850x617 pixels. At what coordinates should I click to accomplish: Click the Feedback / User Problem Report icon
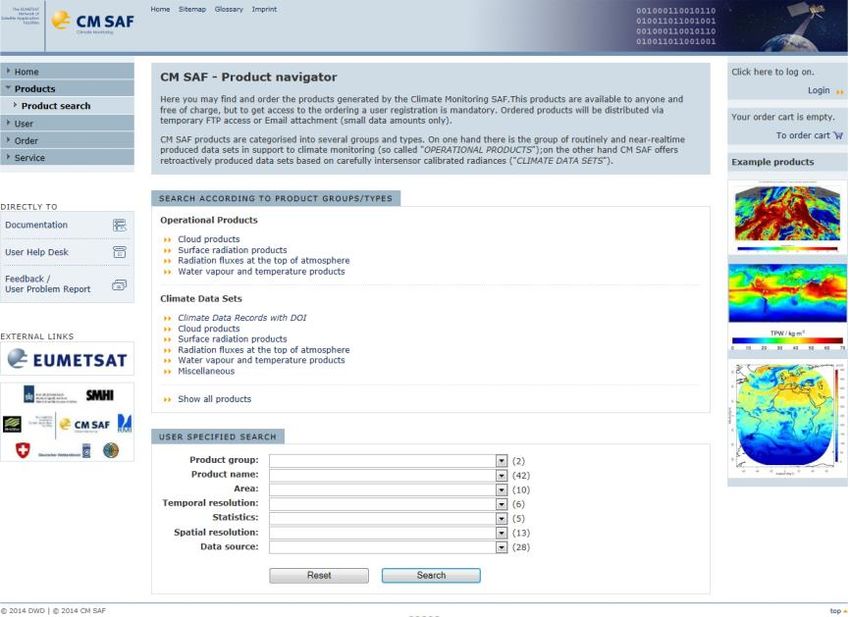click(x=119, y=285)
